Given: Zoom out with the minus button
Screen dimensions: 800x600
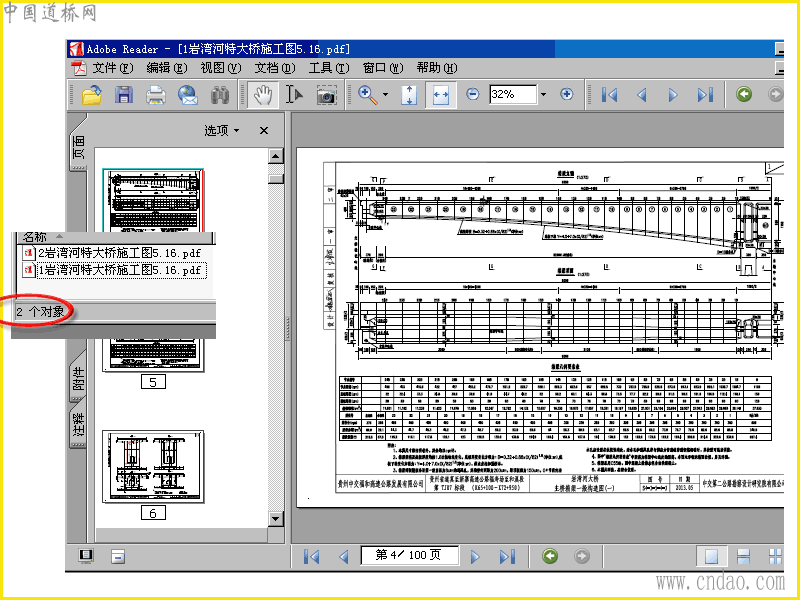Looking at the screenshot, I should 473,94.
